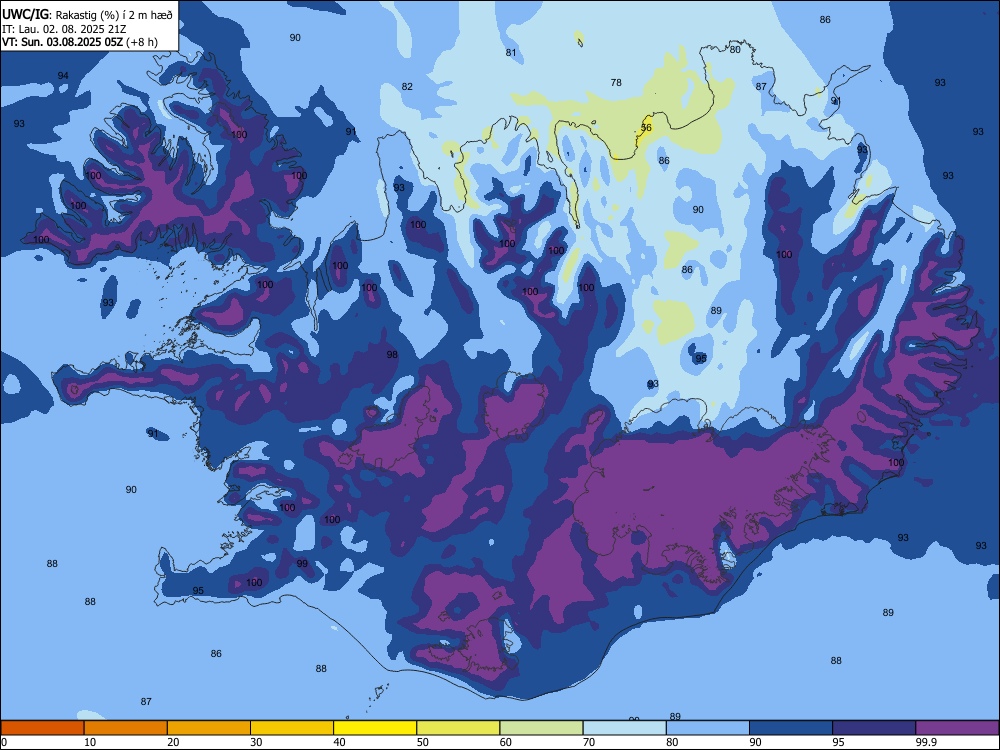This screenshot has width=1000, height=750.
Task: Select the orange 10–20 legend swatch
Action: point(126,728)
